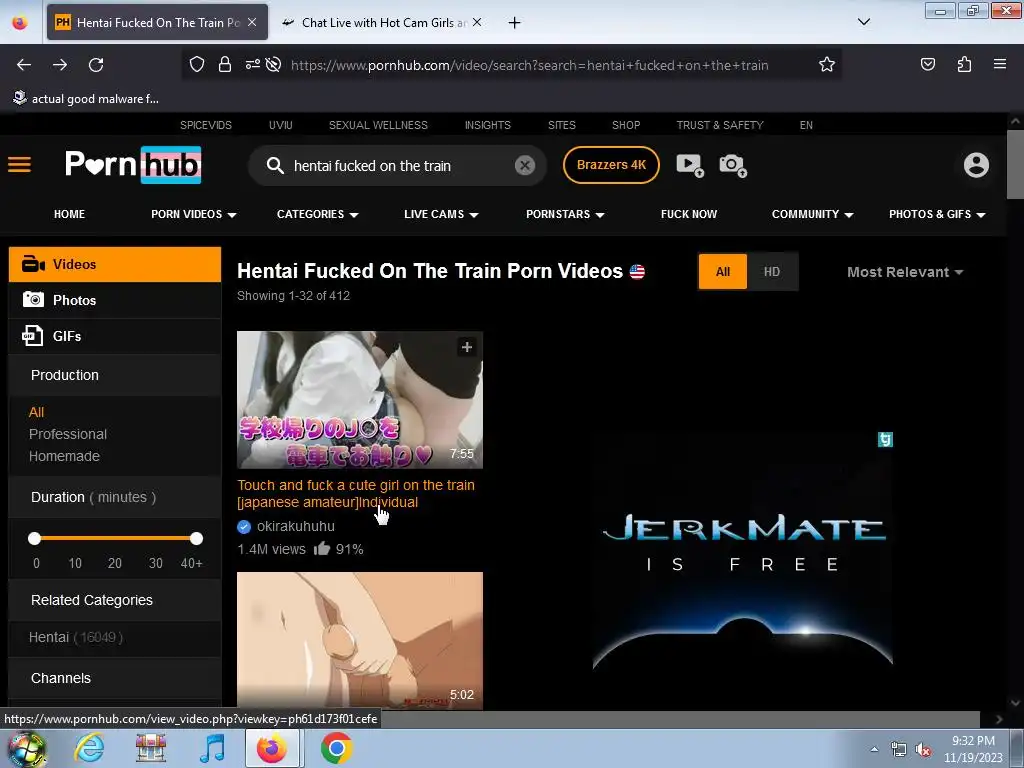
Task: Click the duration slider maximum handle
Action: (196, 538)
